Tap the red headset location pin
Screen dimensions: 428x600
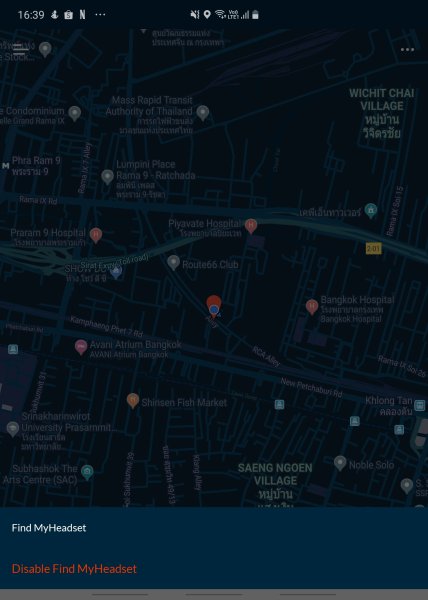point(214,305)
